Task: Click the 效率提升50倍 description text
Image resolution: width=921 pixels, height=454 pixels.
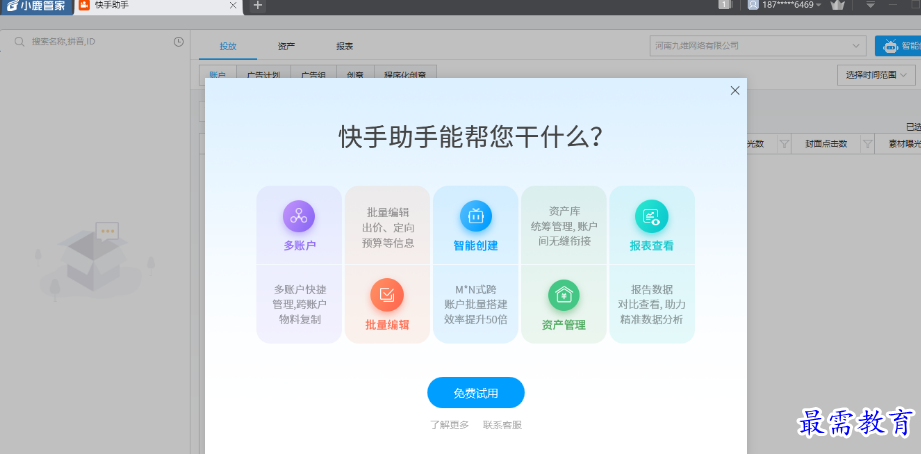Action: (476, 320)
